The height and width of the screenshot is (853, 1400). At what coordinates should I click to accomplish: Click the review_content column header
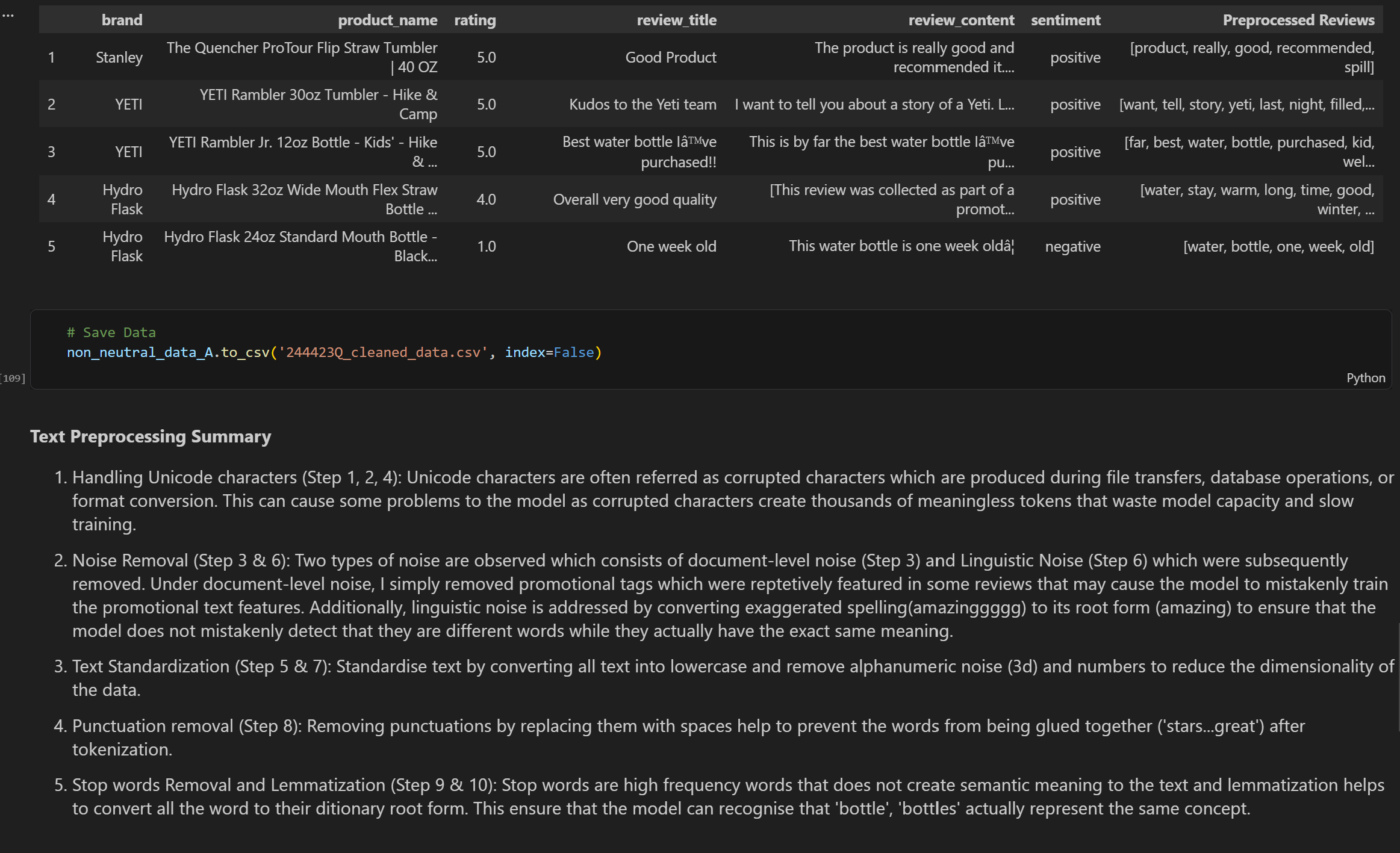click(960, 20)
